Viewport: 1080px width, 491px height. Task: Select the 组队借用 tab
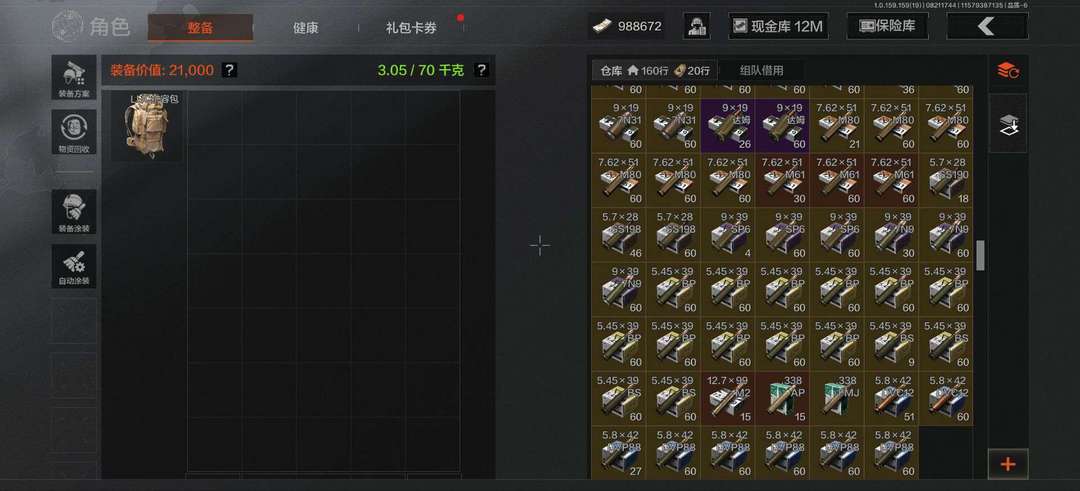click(x=761, y=70)
